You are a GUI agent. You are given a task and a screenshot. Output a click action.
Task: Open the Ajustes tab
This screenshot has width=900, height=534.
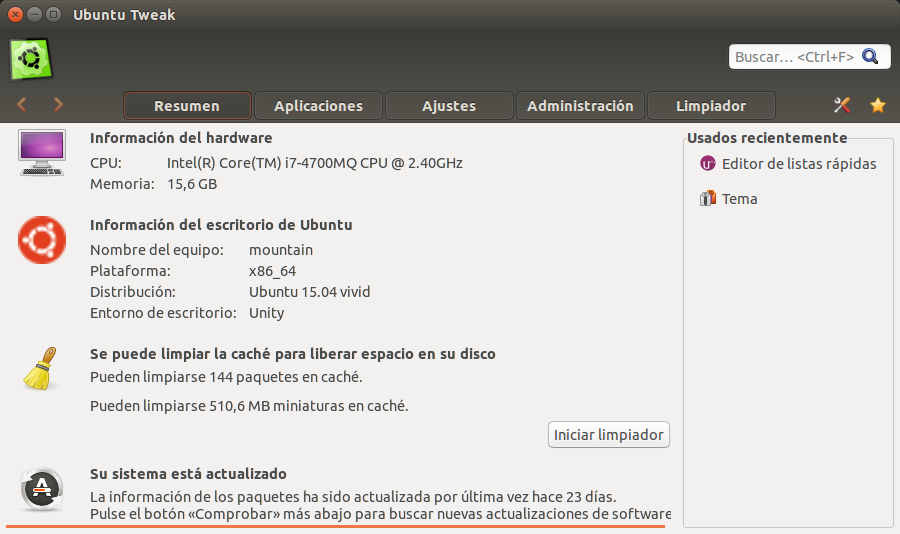pyautogui.click(x=449, y=106)
